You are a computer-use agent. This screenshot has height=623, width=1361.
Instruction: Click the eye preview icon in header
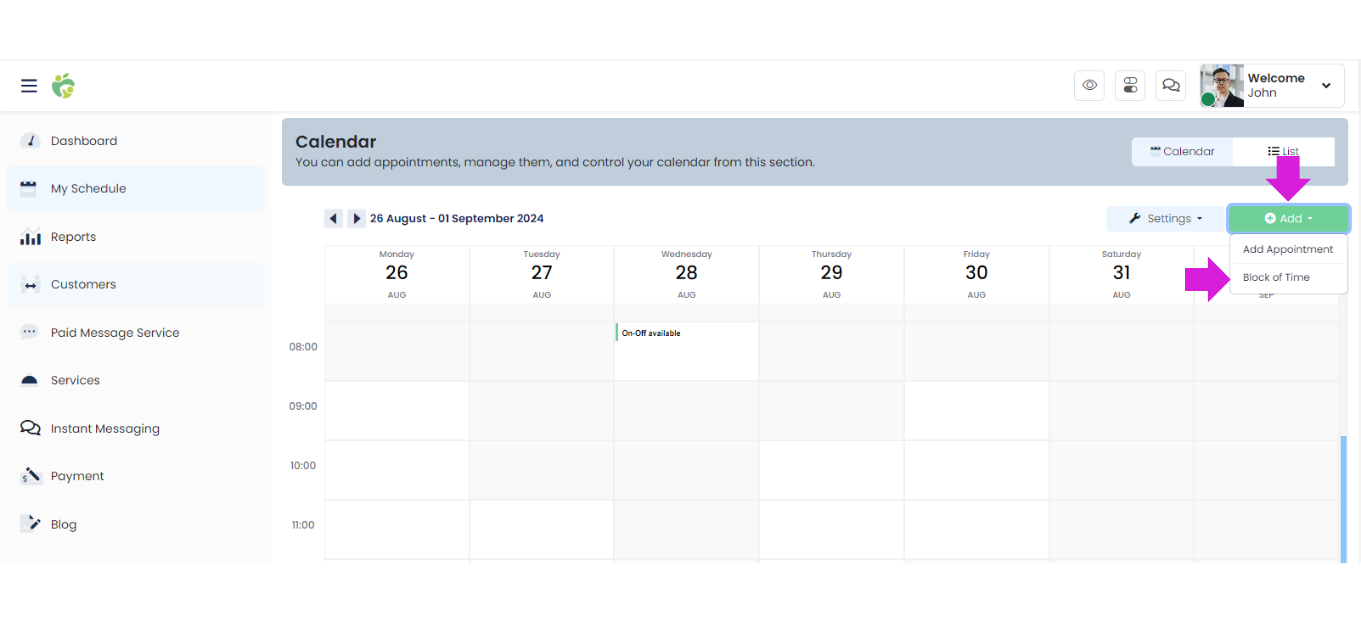[1090, 86]
